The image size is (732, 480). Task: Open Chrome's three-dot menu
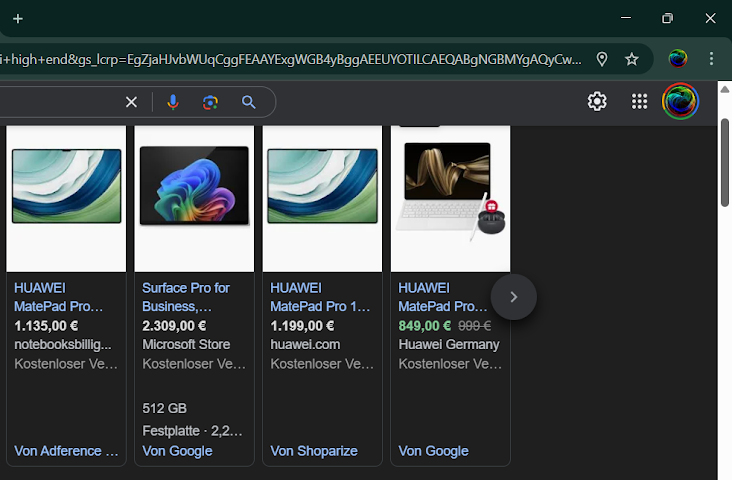tap(711, 59)
